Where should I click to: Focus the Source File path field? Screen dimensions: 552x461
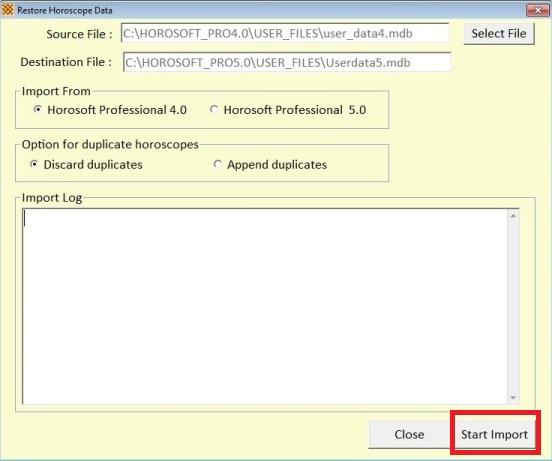click(285, 33)
